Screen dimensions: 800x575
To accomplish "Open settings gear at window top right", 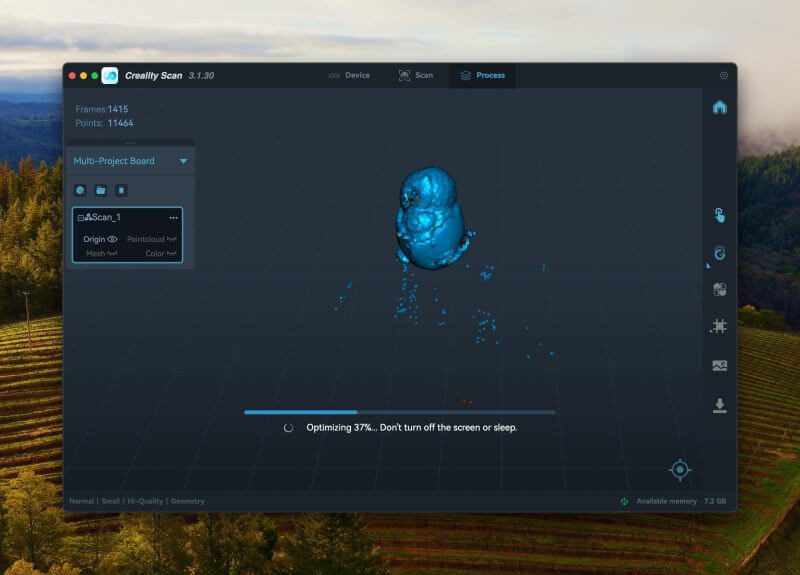I will click(x=723, y=76).
